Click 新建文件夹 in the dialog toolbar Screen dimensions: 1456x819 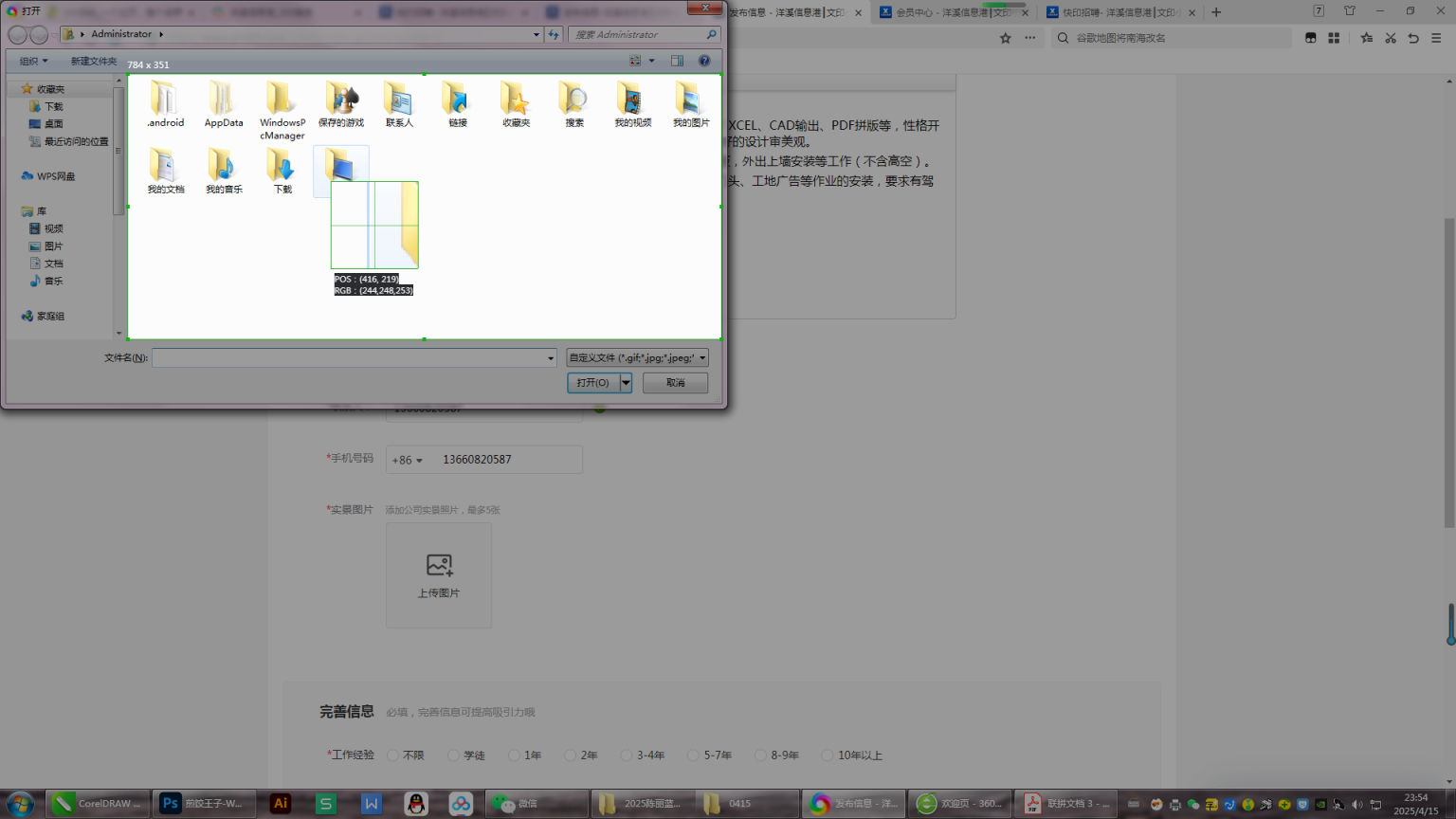tap(94, 61)
